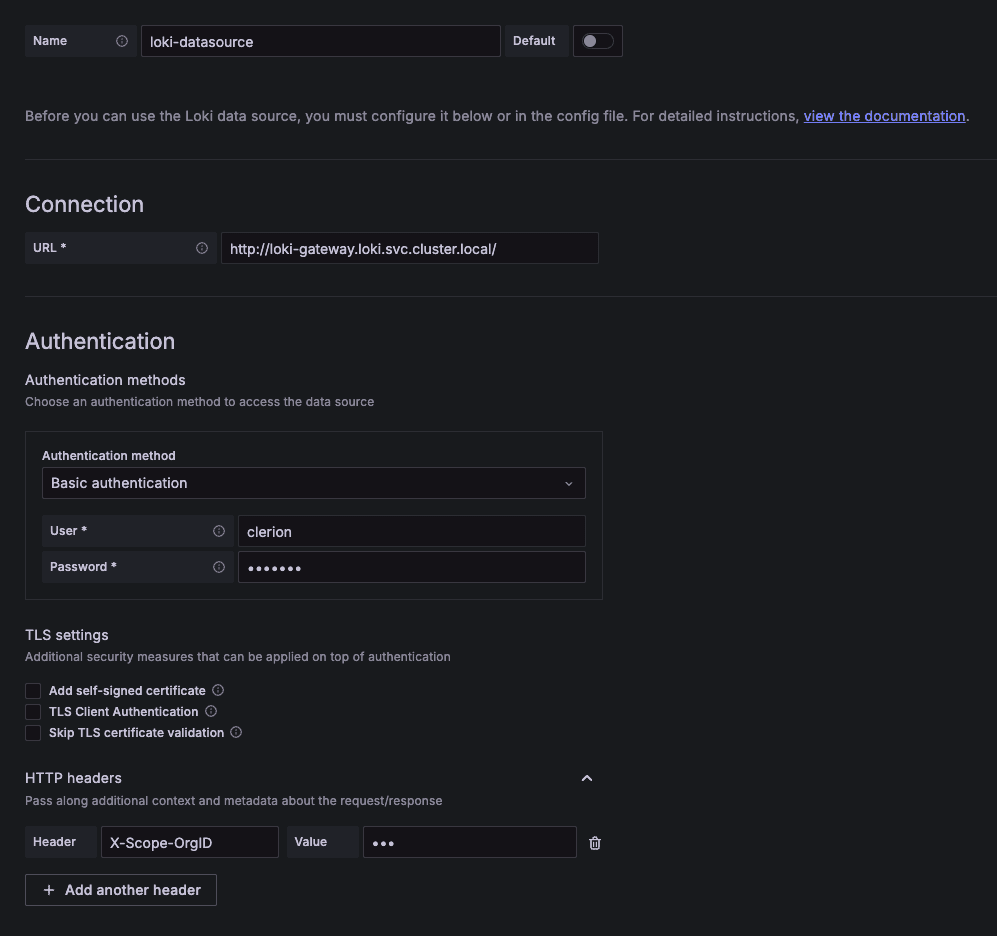The height and width of the screenshot is (936, 997).
Task: Click the info icon beside URL label
Action: 202,248
